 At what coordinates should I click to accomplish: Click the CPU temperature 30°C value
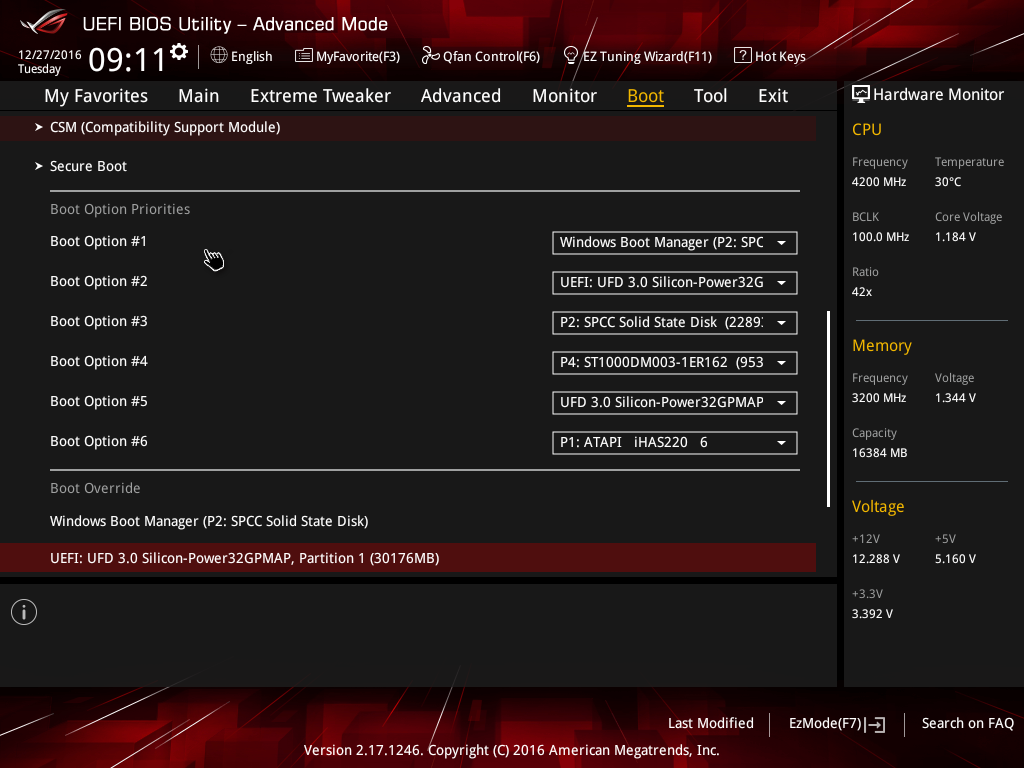pos(948,182)
